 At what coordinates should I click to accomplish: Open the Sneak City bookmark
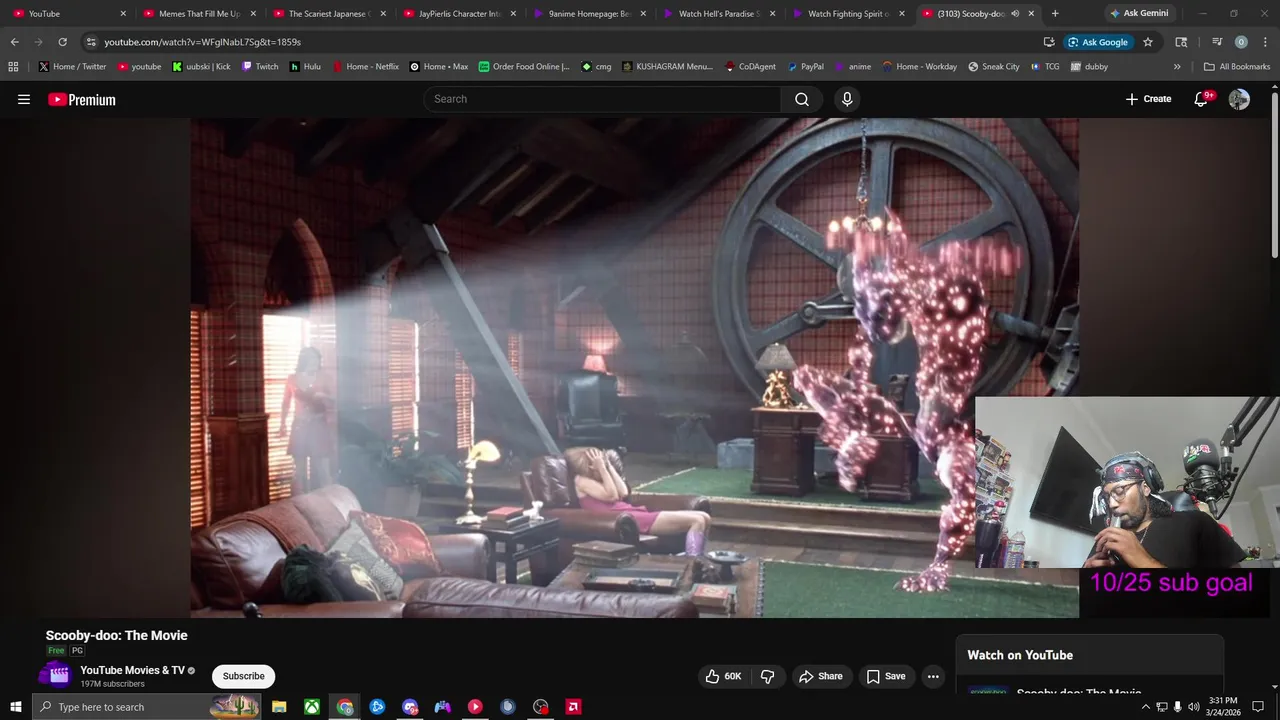coord(994,66)
